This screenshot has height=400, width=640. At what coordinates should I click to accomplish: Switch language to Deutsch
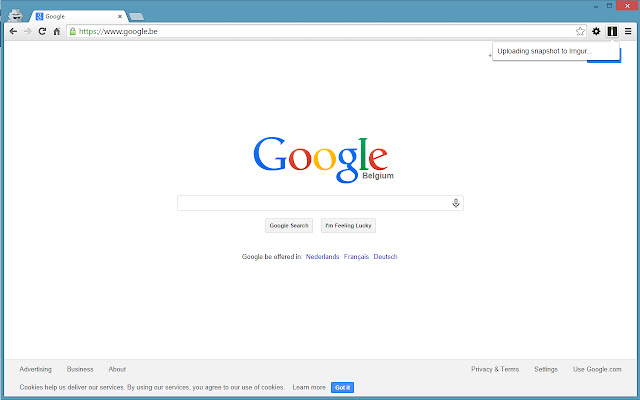pyautogui.click(x=385, y=256)
